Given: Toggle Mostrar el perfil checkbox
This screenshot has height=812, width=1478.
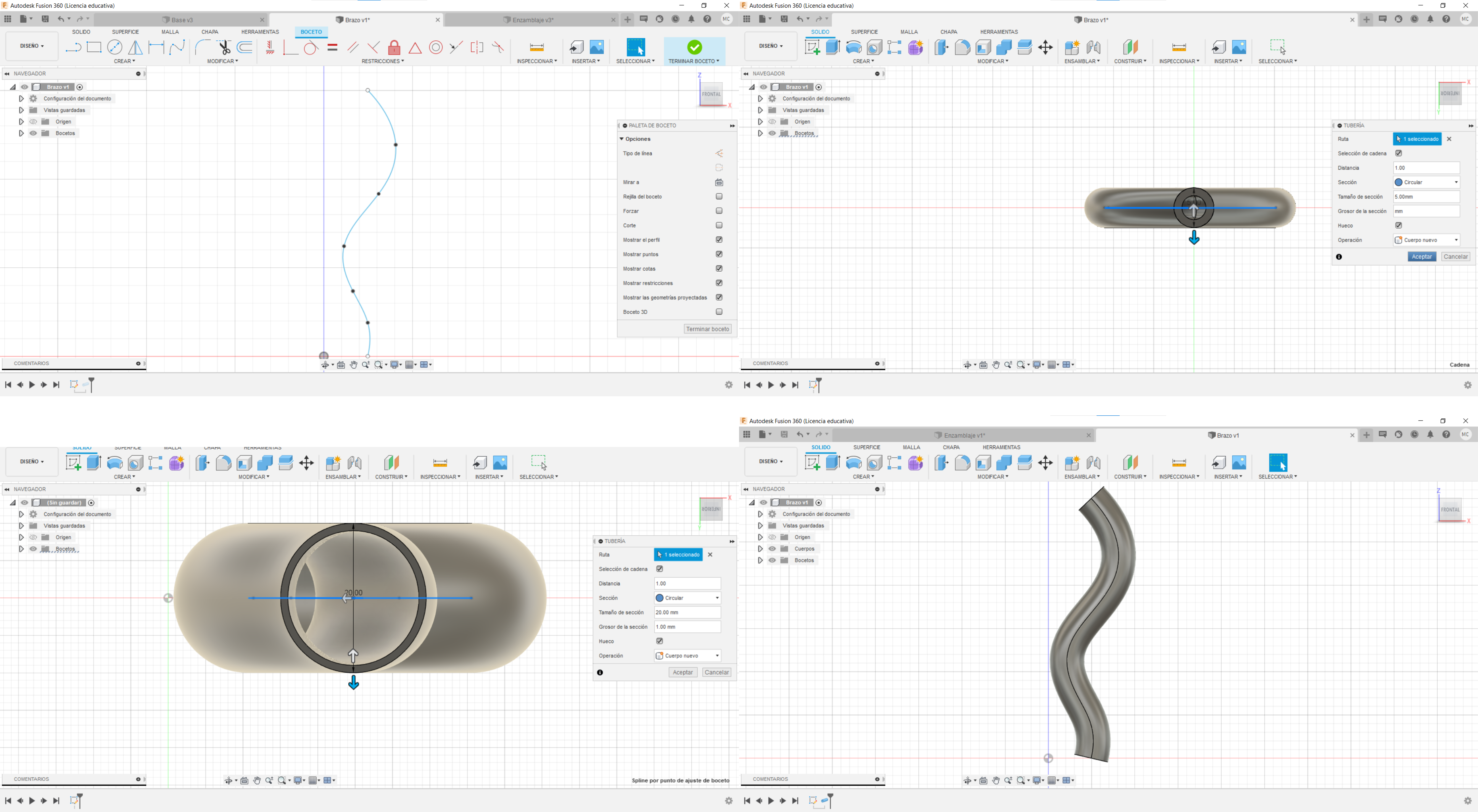Looking at the screenshot, I should (719, 240).
